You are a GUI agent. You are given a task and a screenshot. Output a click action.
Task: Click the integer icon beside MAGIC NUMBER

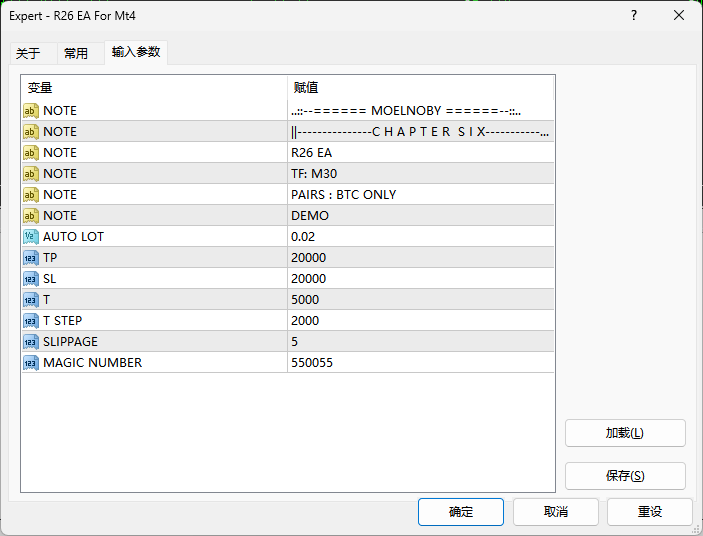31,363
